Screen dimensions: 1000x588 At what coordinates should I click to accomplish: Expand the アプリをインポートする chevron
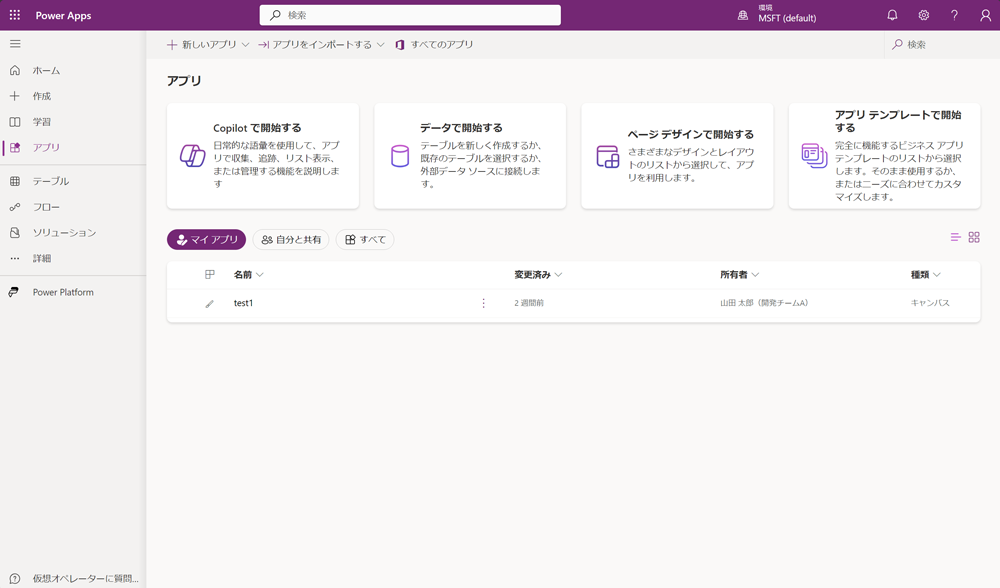(x=381, y=45)
